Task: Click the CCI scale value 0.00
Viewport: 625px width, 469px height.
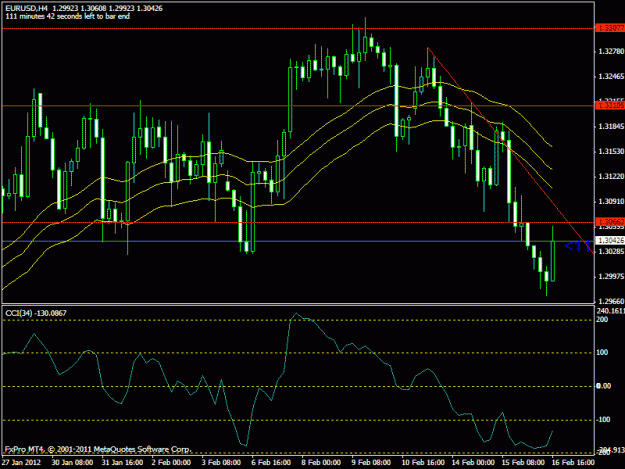Action: coord(603,386)
